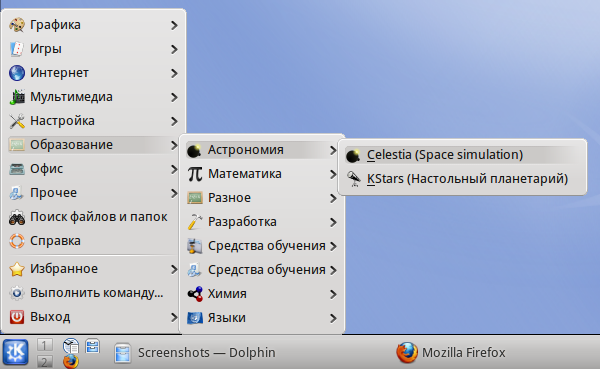Select the Избранное menu label
Screen dimensions: 600x369
pos(64,269)
